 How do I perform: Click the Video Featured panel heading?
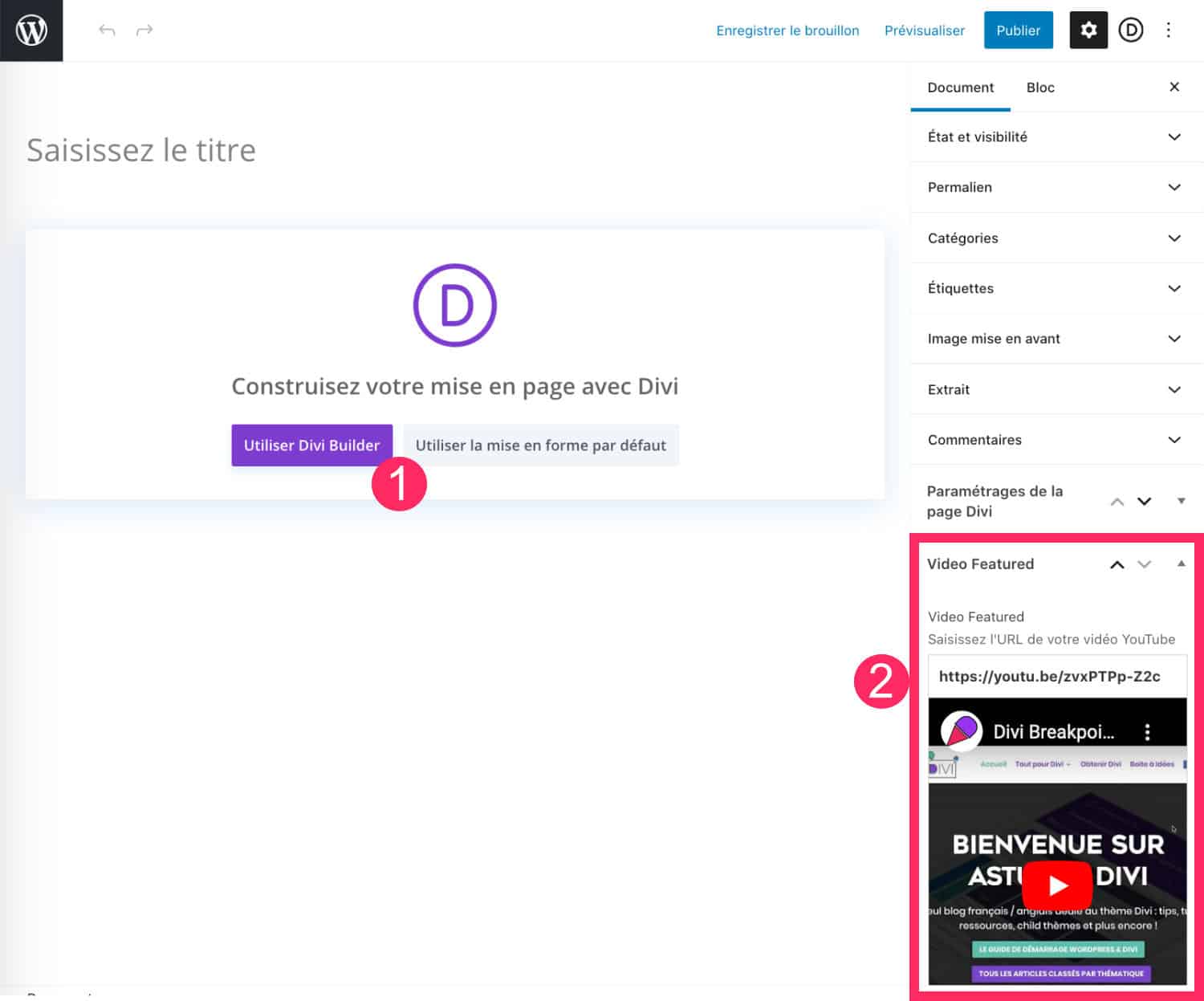pos(980,564)
